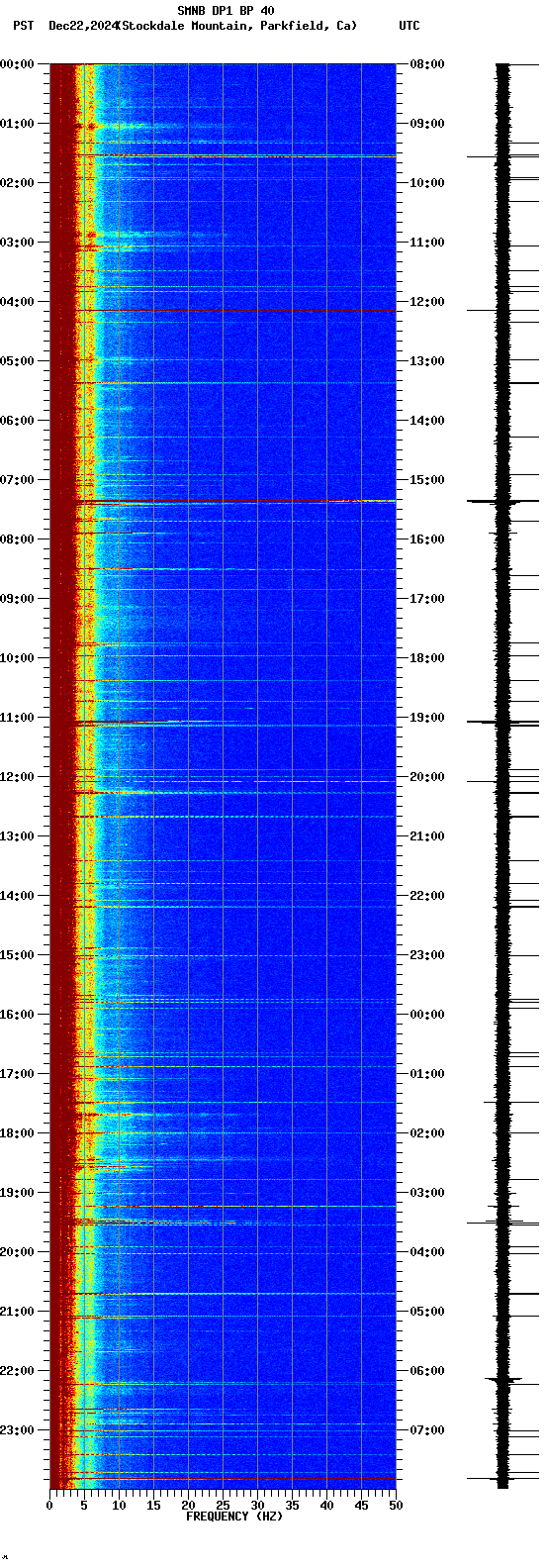Click the UTC time label "20:00"
Viewport: 546px width, 1568px height.
427,777
